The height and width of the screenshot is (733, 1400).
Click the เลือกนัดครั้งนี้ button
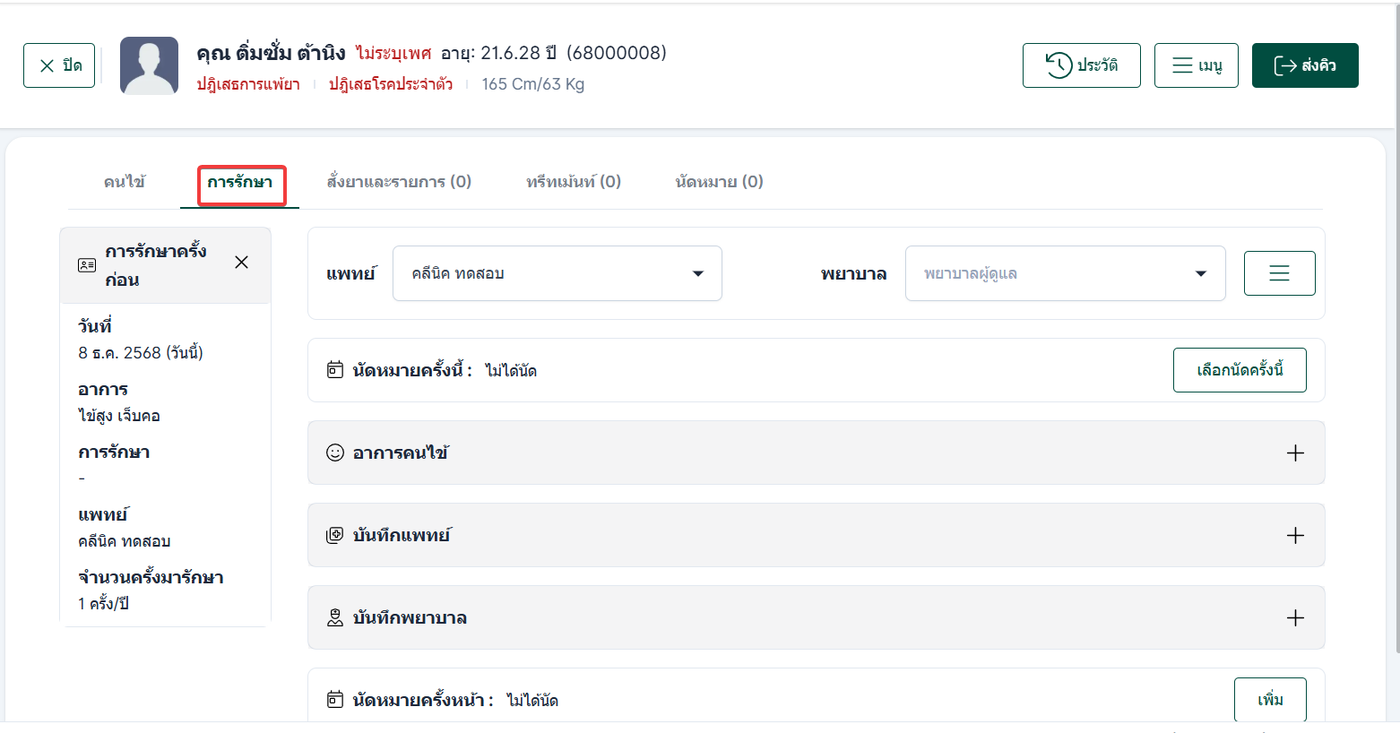(1240, 371)
